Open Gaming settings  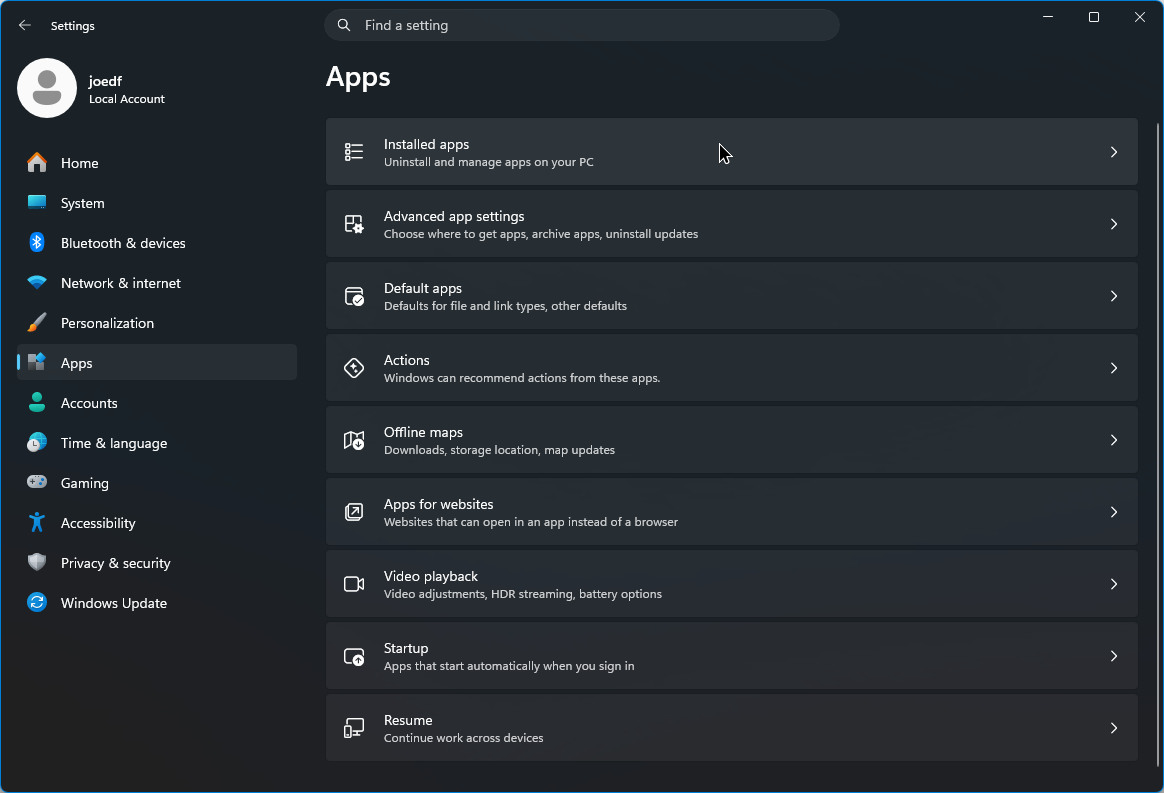(157, 483)
